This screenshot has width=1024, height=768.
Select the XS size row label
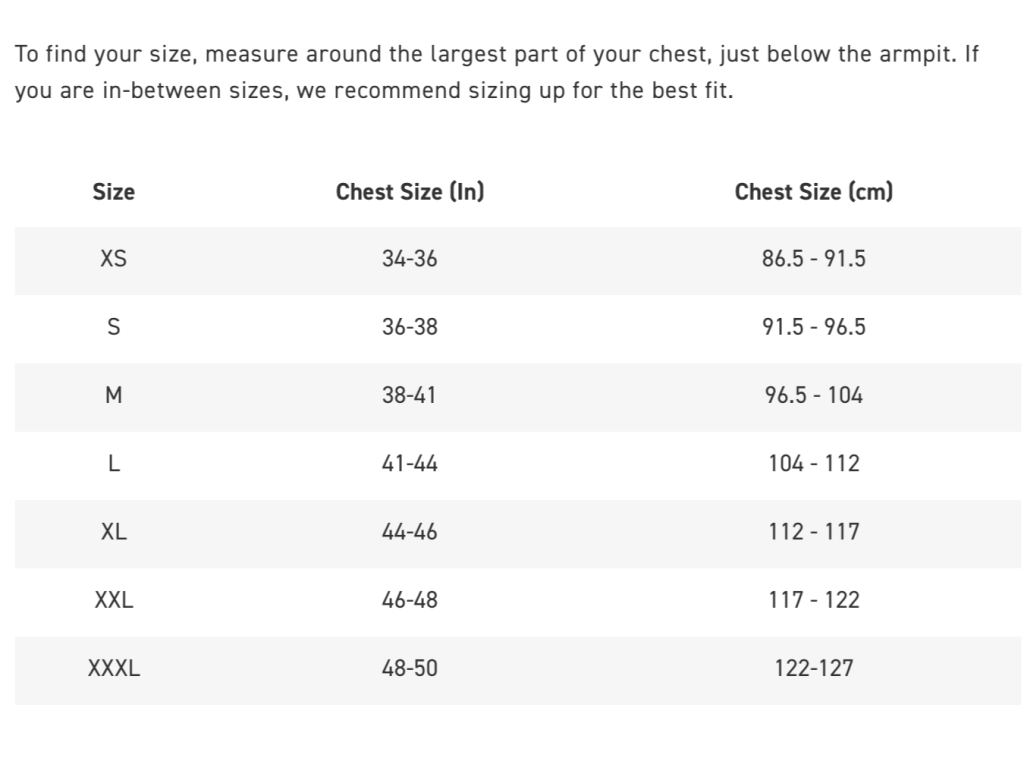click(114, 259)
